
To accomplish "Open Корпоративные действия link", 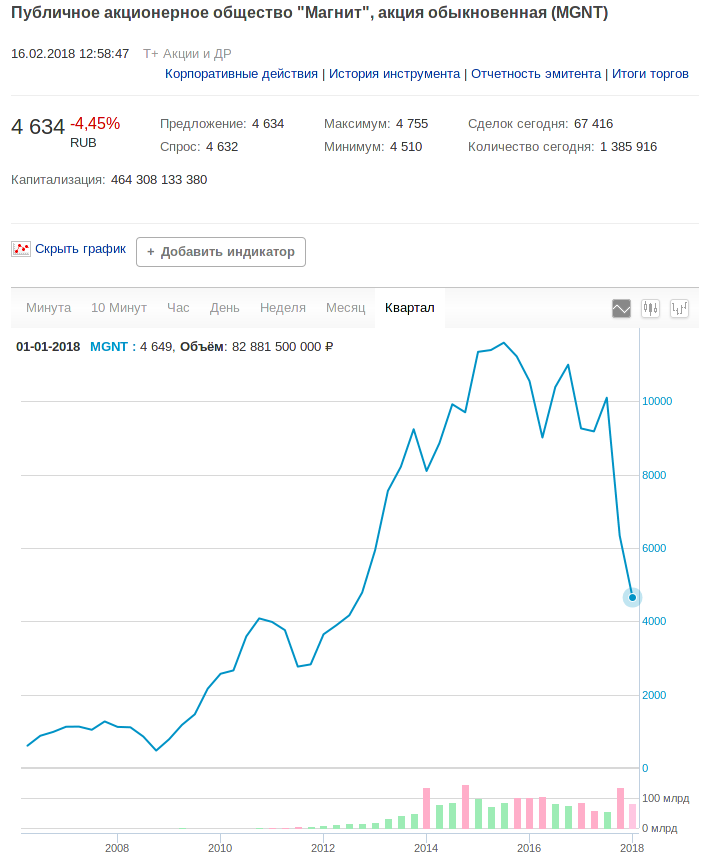I will tap(241, 74).
